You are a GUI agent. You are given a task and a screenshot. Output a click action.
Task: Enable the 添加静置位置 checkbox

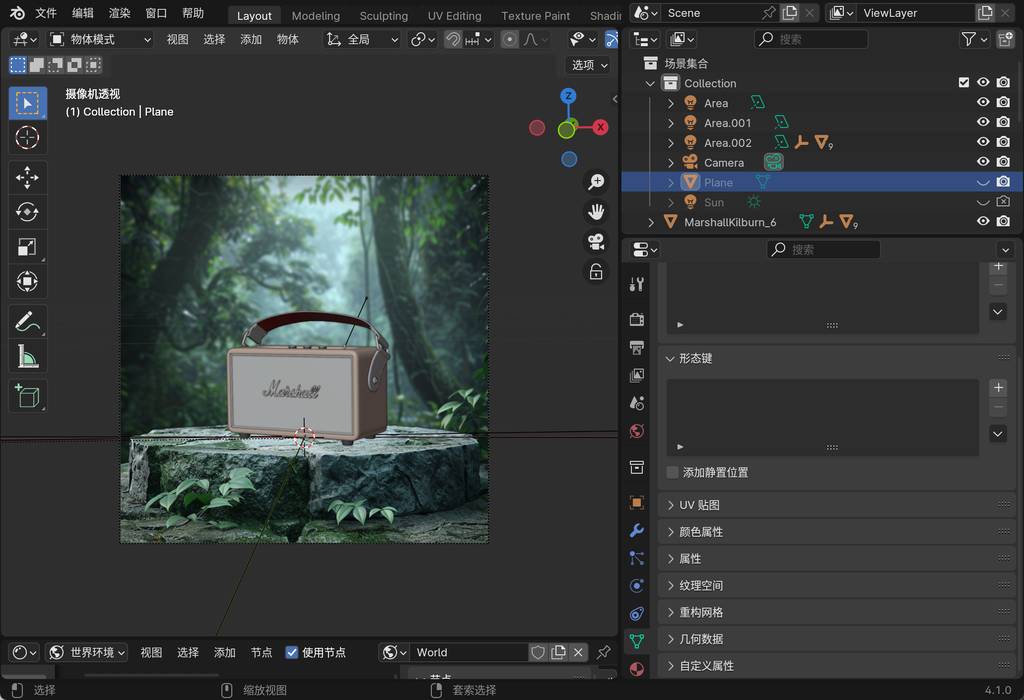click(673, 472)
